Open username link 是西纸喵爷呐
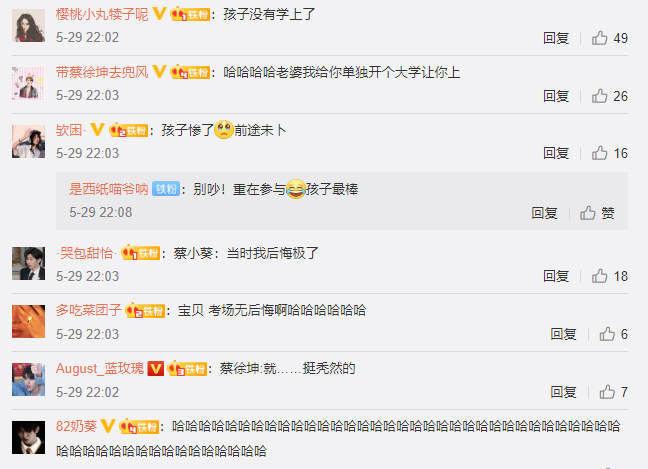 [x=109, y=189]
